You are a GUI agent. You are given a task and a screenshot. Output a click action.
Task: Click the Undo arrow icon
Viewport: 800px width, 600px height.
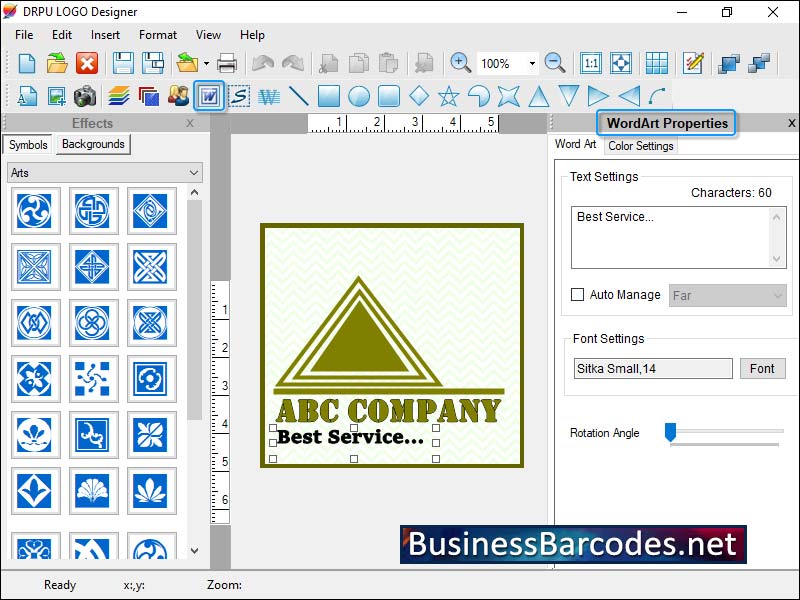click(x=262, y=62)
